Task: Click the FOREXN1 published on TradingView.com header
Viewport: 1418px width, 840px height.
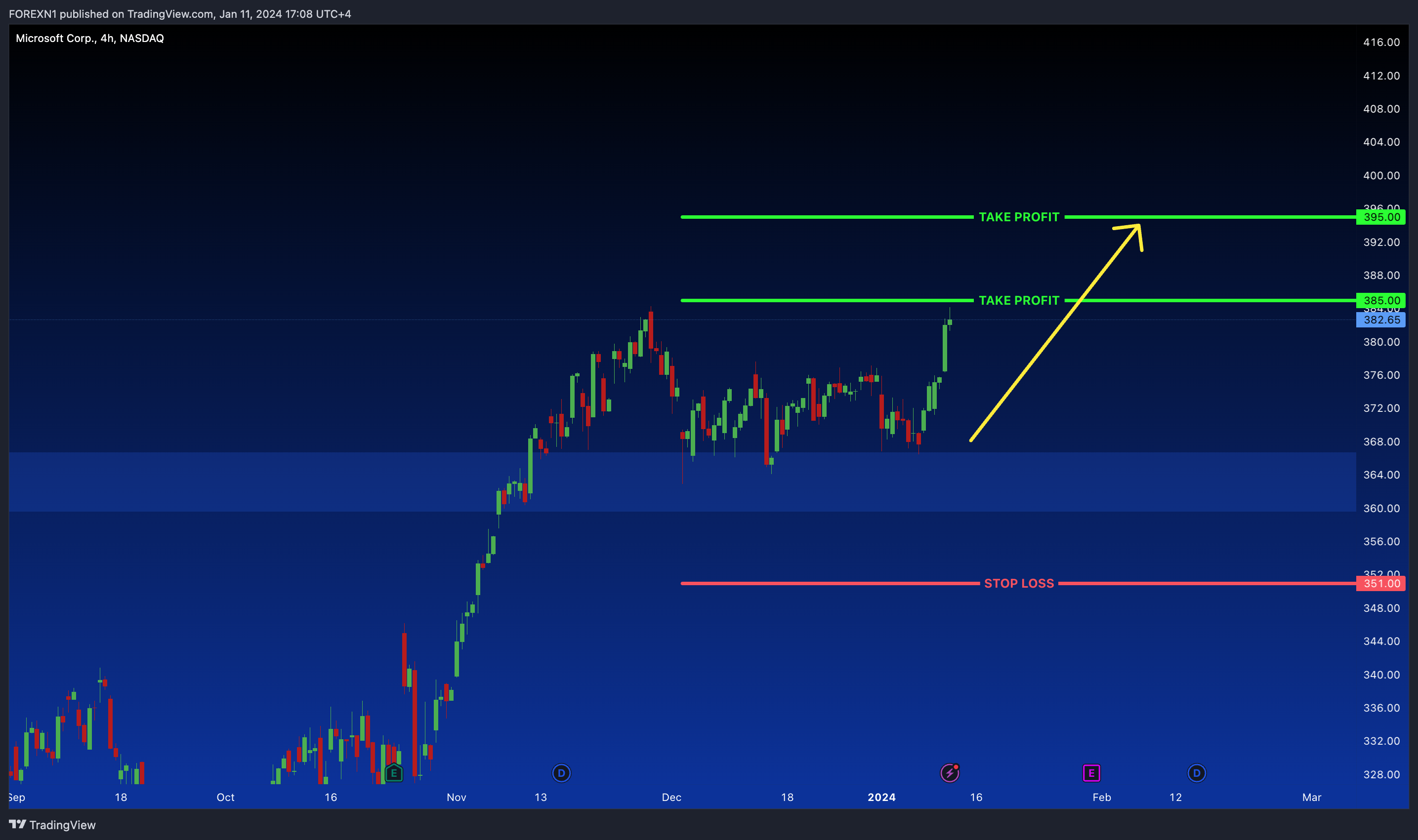Action: (180, 14)
